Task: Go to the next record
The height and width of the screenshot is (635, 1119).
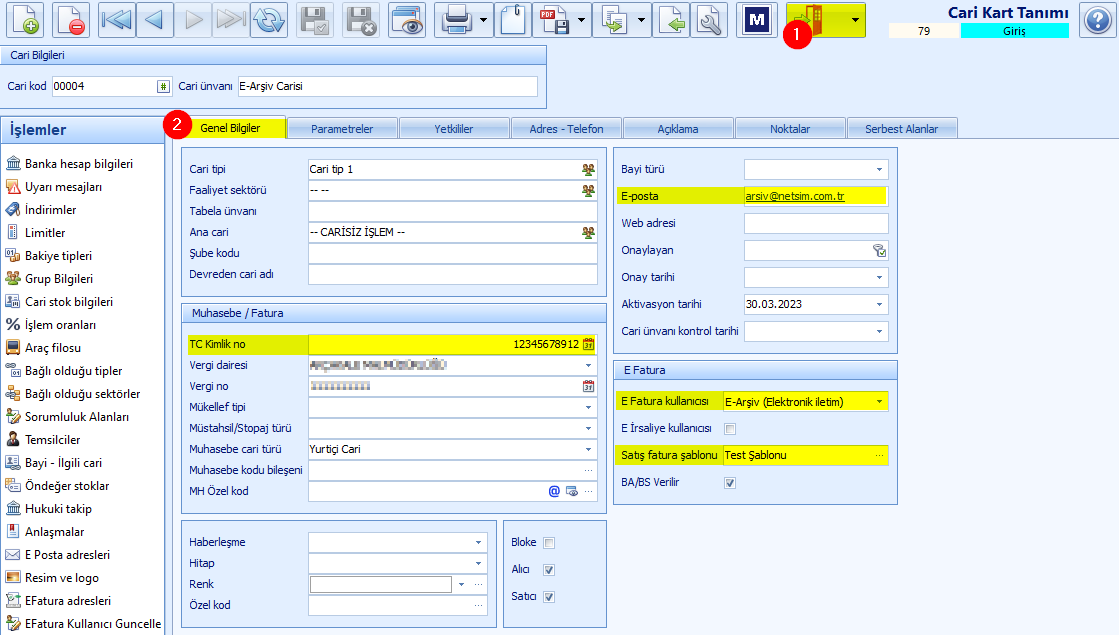Action: click(193, 20)
